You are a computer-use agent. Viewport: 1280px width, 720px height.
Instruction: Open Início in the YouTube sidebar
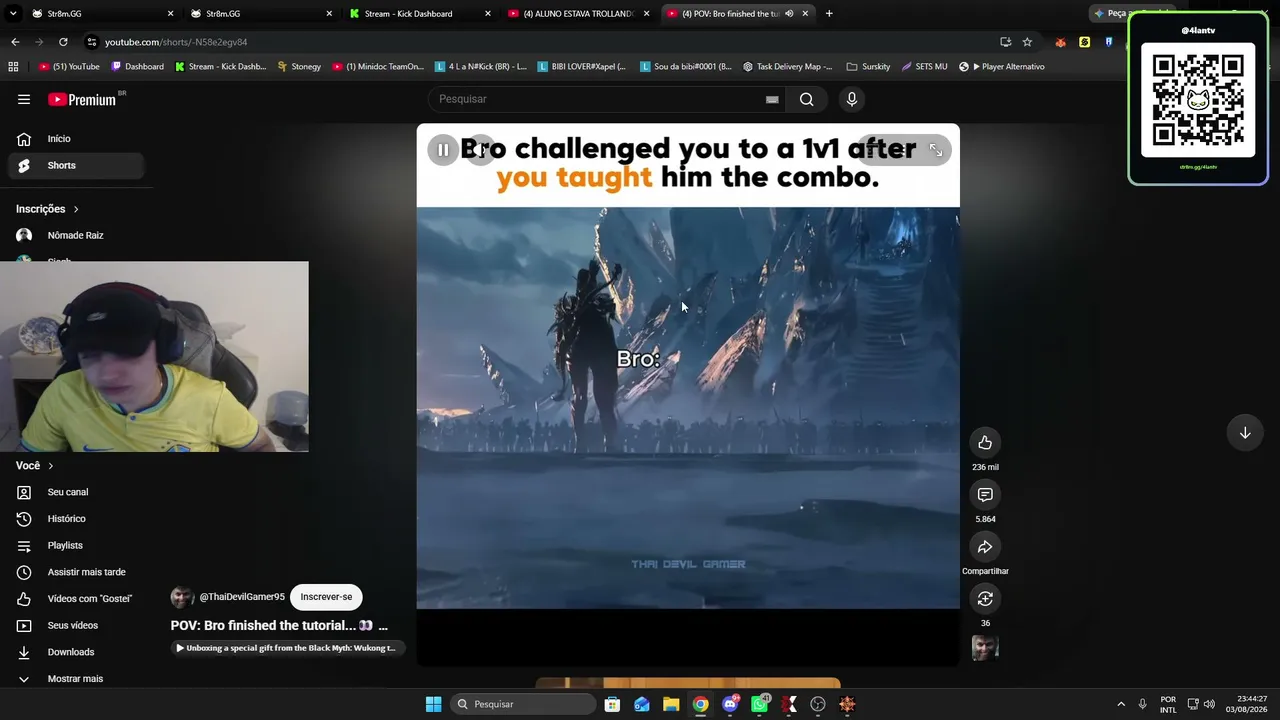point(76,139)
